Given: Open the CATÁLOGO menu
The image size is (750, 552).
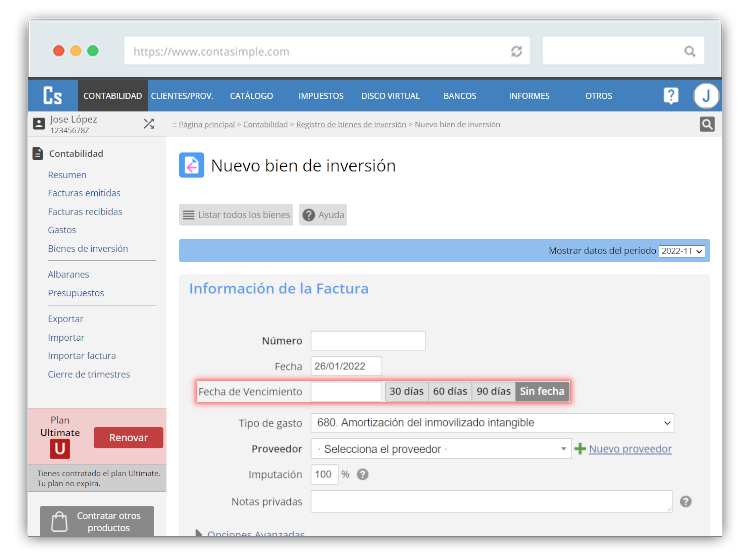Looking at the screenshot, I should point(252,96).
